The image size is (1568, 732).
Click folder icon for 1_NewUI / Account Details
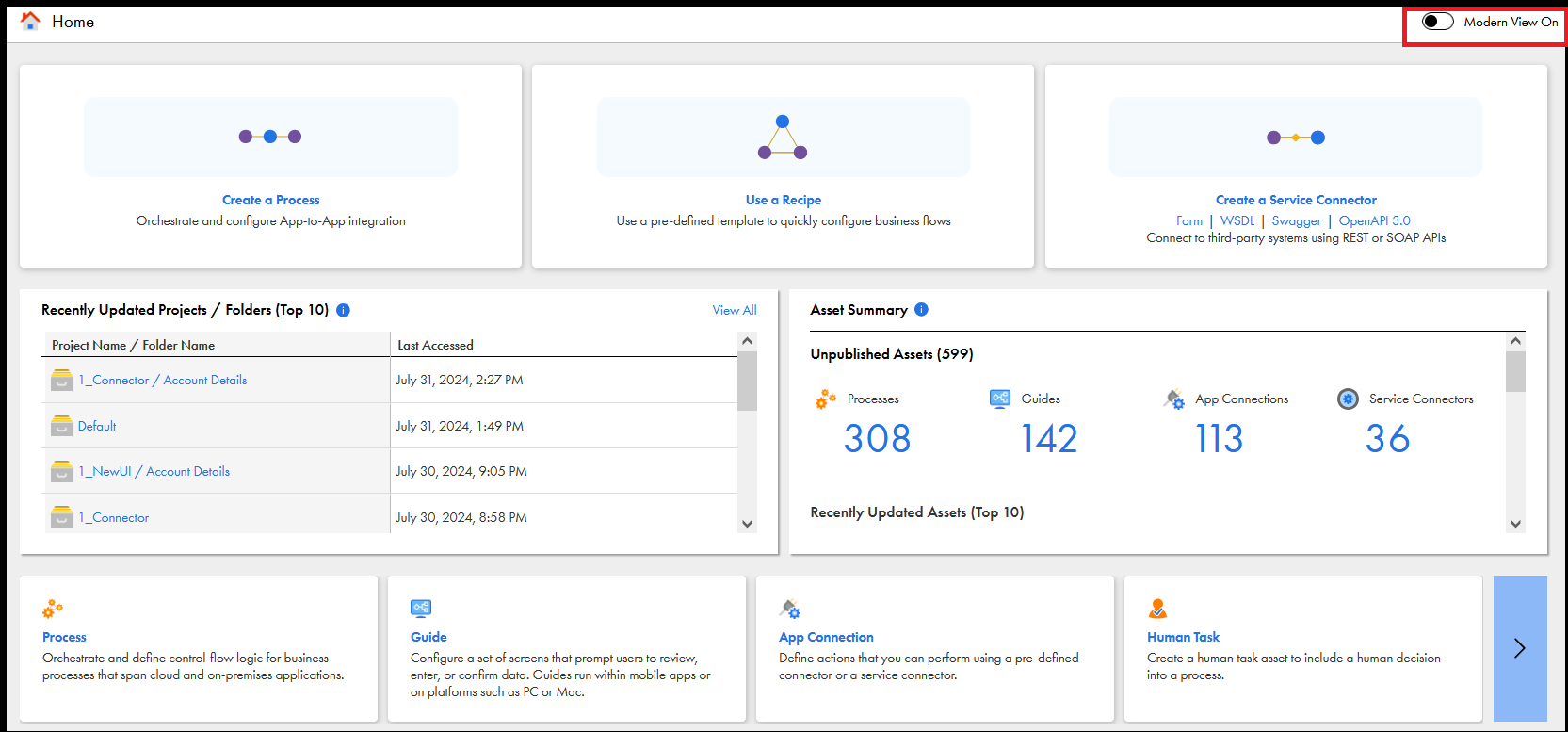62,471
